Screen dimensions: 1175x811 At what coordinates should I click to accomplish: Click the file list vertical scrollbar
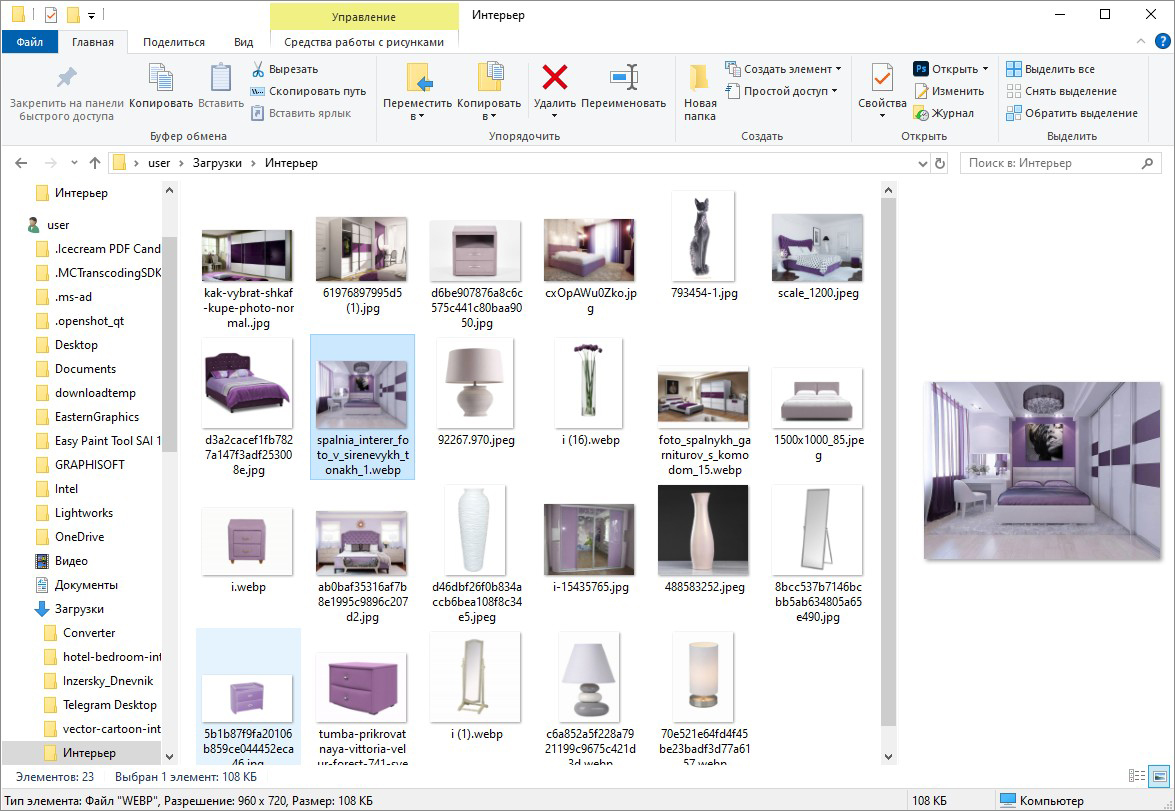tap(888, 450)
